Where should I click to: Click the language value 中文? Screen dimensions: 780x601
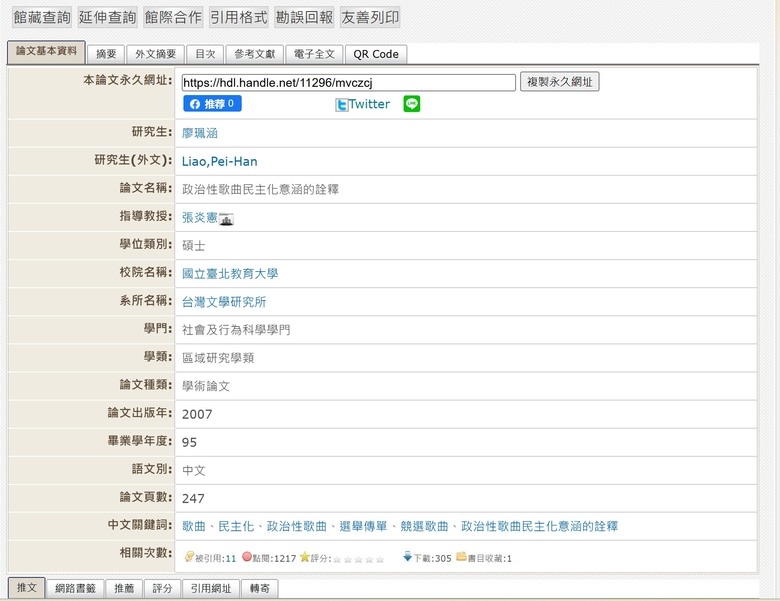pyautogui.click(x=194, y=471)
